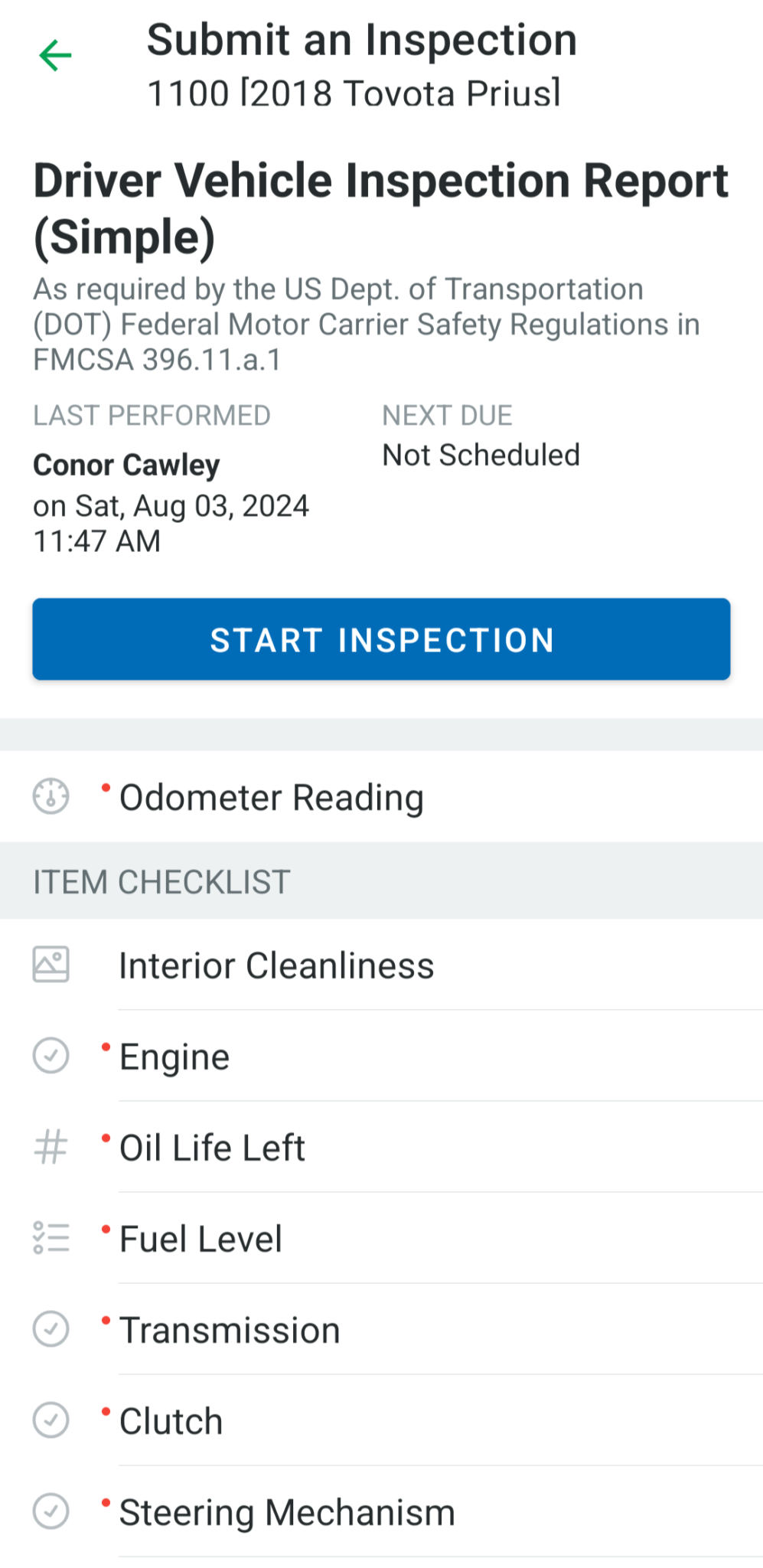Select the checkmark icon next to Transmission

[51, 1329]
